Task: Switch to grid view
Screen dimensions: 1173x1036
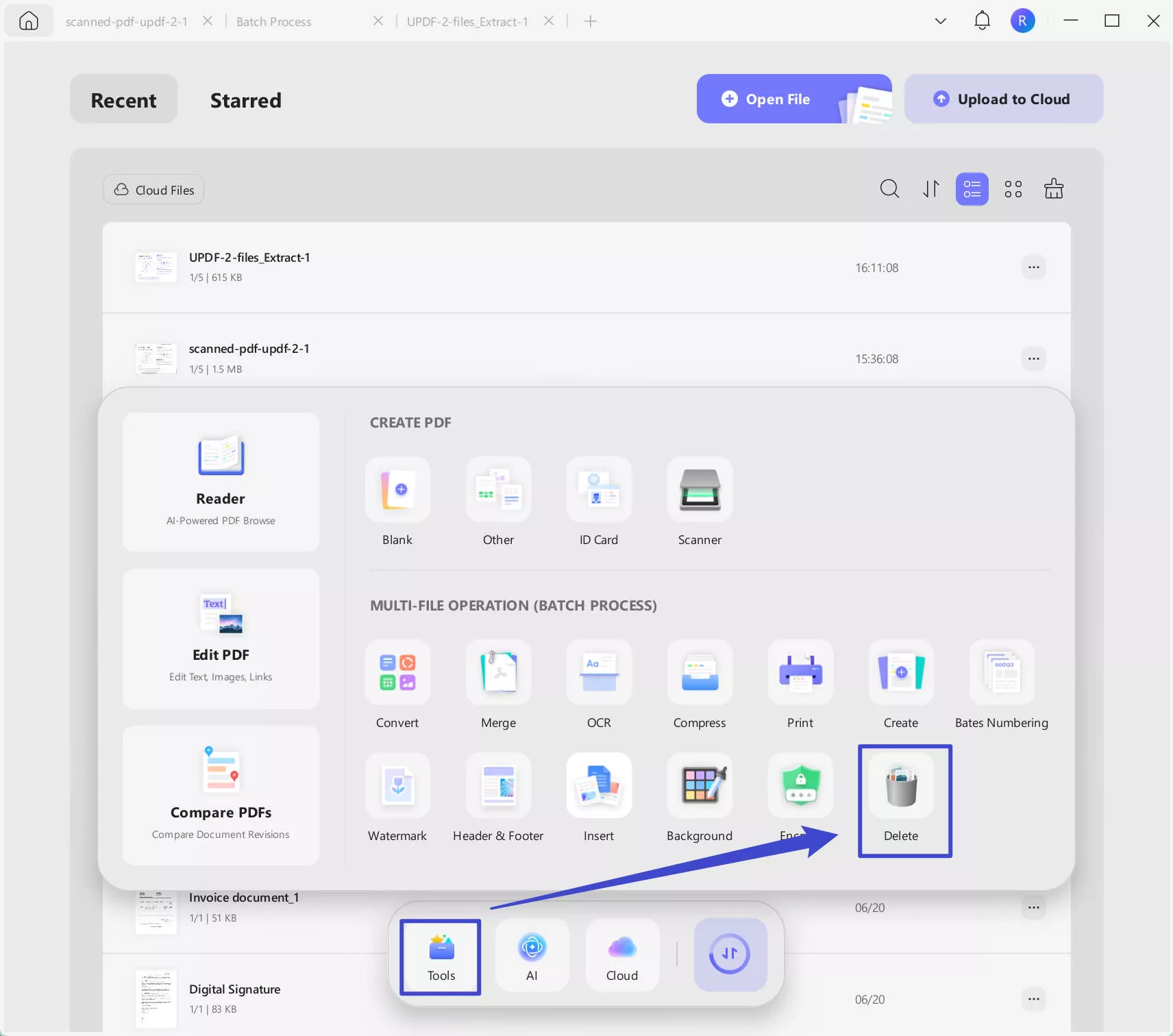Action: tap(1013, 188)
